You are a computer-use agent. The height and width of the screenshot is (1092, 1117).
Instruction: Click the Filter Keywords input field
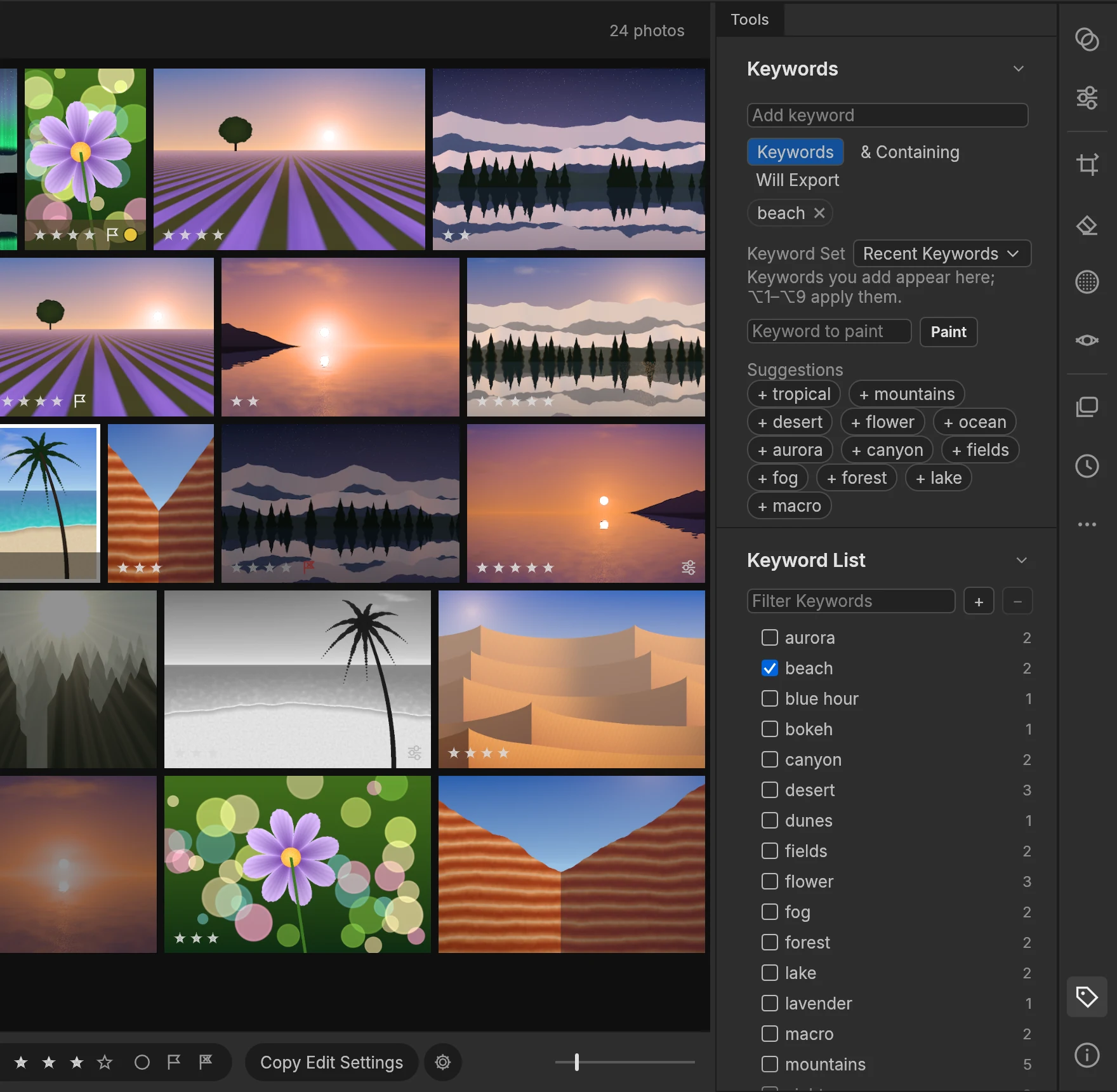[851, 601]
